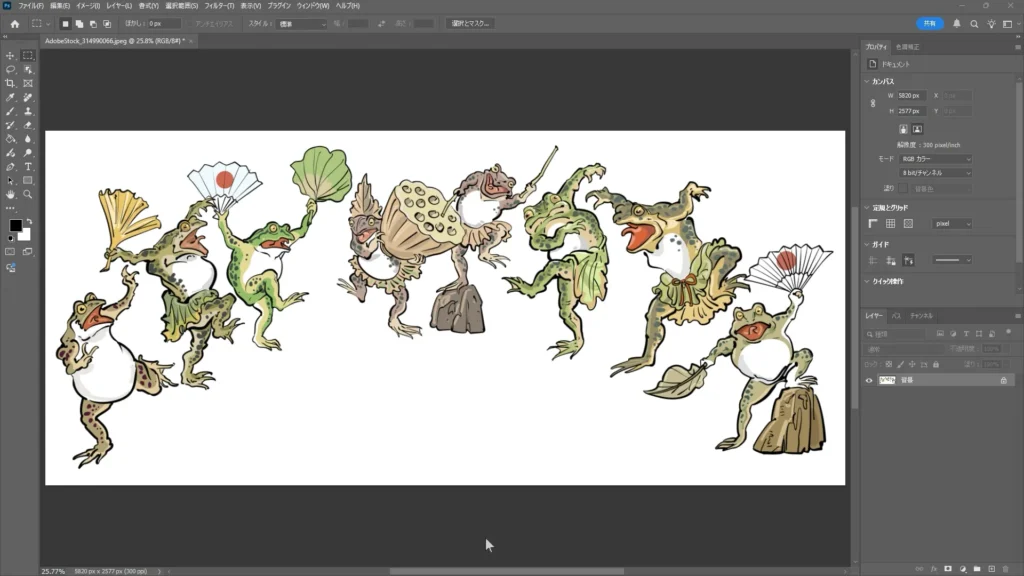Screen dimensions: 1024x576
Task: Select the Blur tool
Action: 28,139
